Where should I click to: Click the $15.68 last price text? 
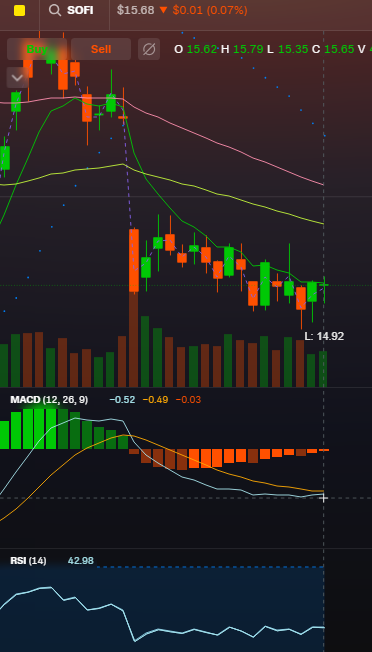[x=135, y=10]
